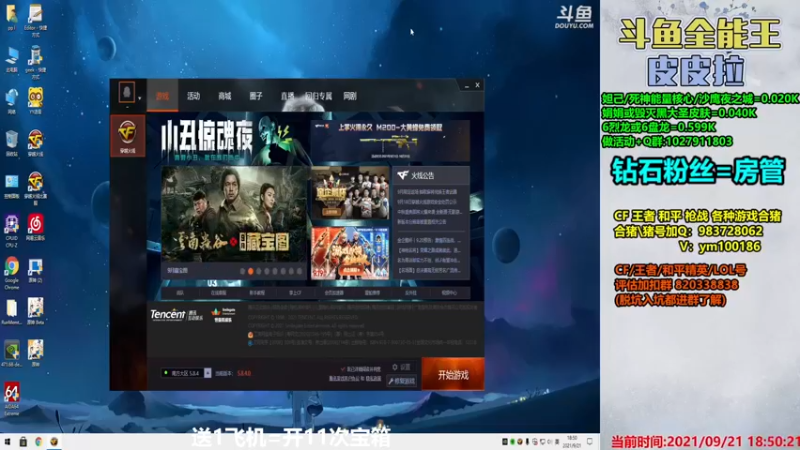Open the esports team promotional thumbnail
This screenshot has width=800, height=450.
click(x=350, y=193)
